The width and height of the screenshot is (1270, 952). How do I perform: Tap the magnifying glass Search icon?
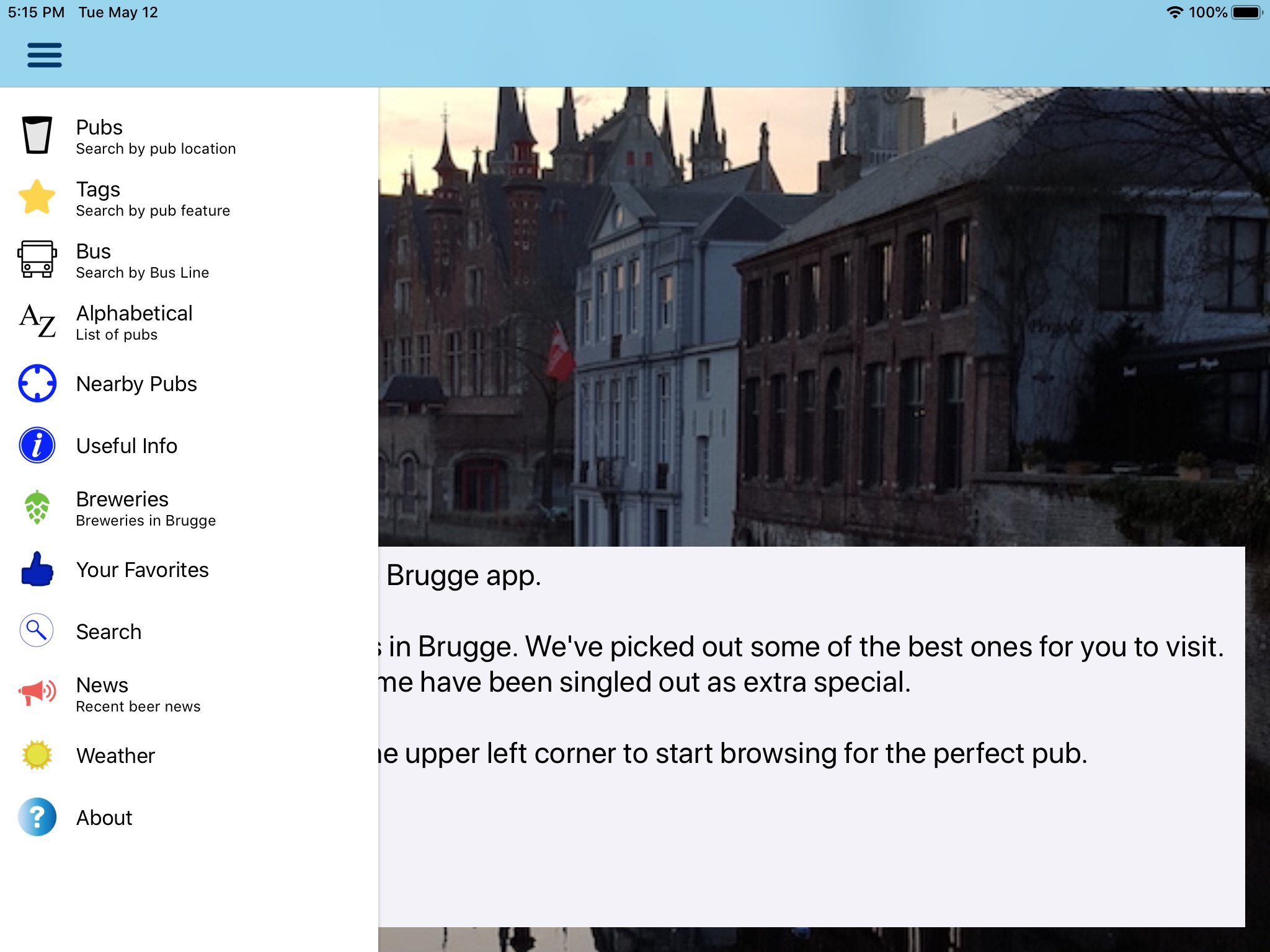37,631
